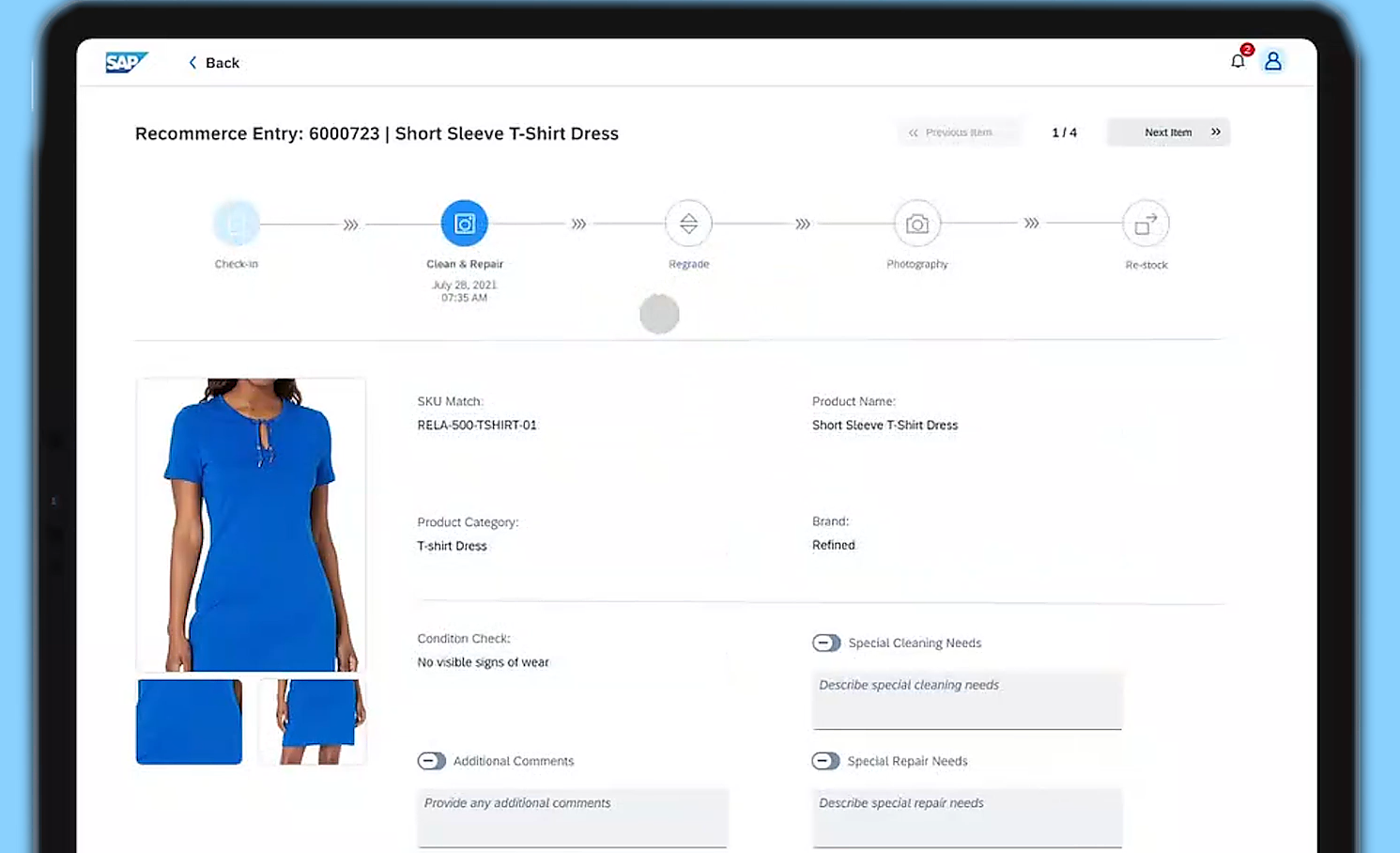The height and width of the screenshot is (853, 1400).
Task: Go to Next Item
Action: tap(1169, 132)
